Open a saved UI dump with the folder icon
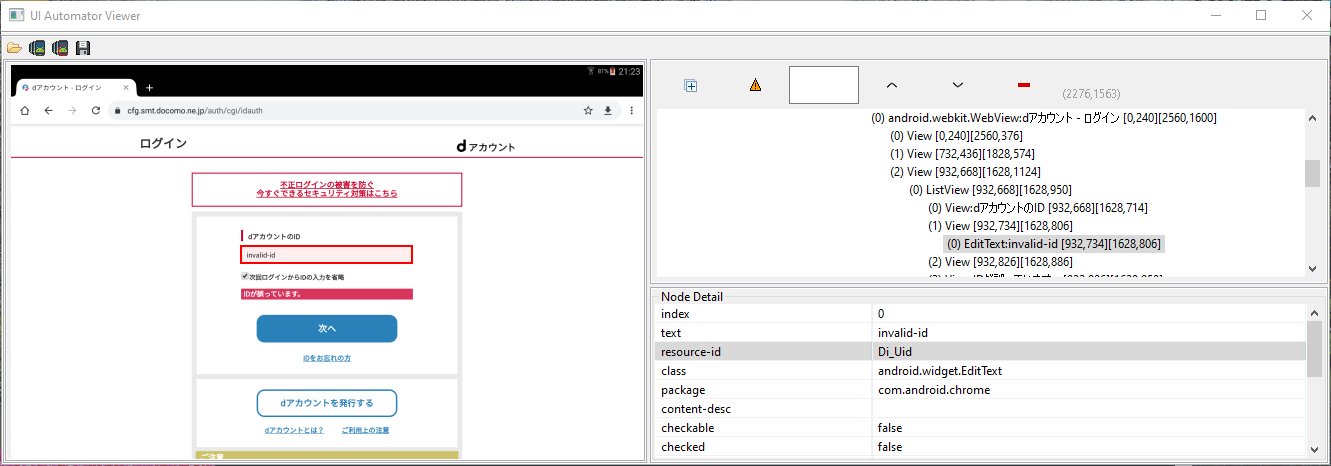The height and width of the screenshot is (466, 1331). (x=14, y=48)
